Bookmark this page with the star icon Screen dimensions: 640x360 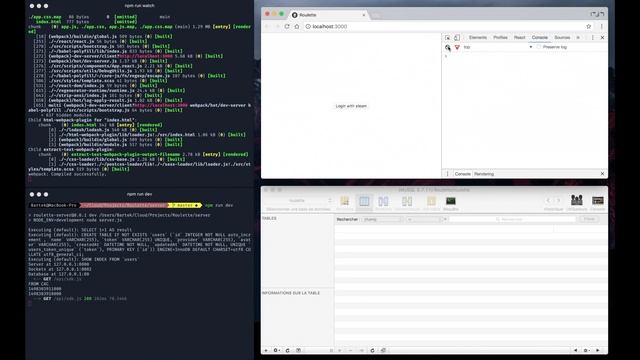(x=589, y=26)
